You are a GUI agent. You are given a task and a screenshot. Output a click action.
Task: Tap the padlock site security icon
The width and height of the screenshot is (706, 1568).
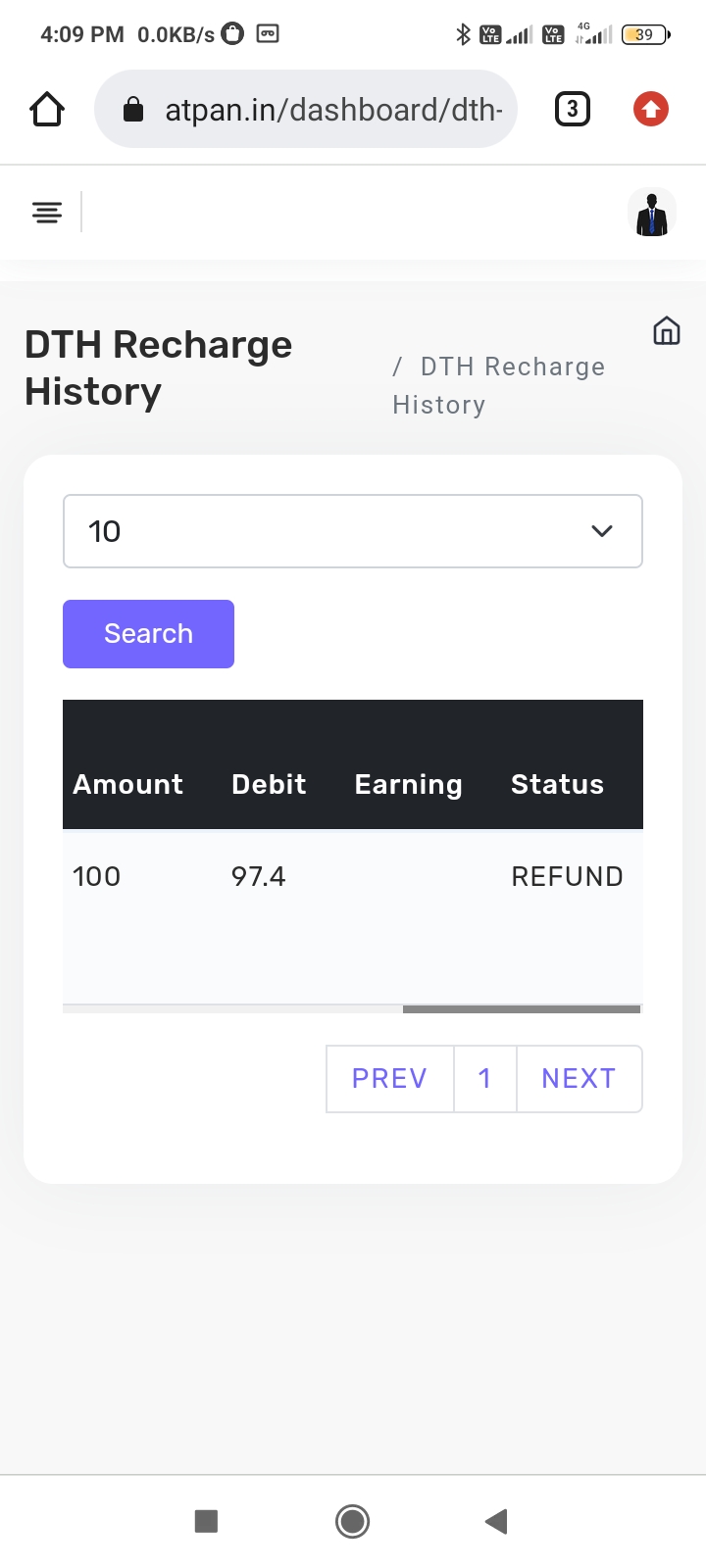click(133, 110)
